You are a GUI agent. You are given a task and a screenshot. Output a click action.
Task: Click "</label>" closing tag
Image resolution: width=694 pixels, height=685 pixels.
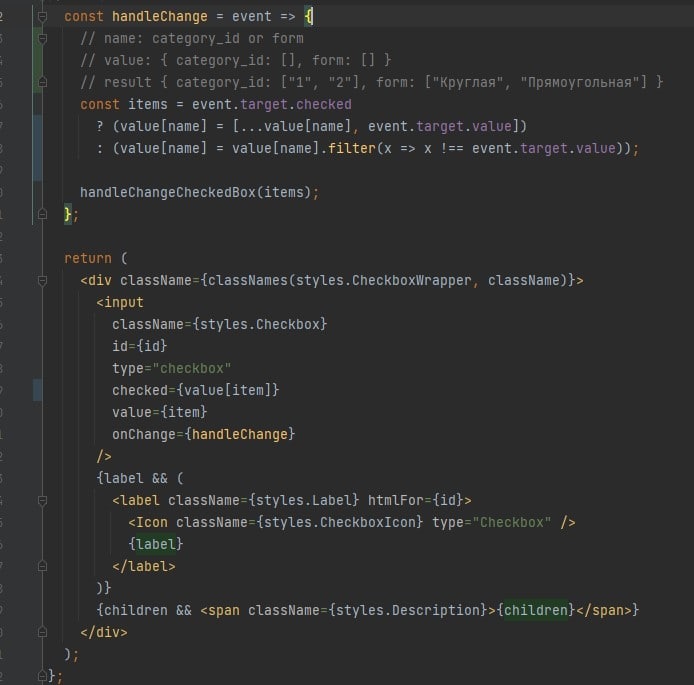click(x=144, y=566)
